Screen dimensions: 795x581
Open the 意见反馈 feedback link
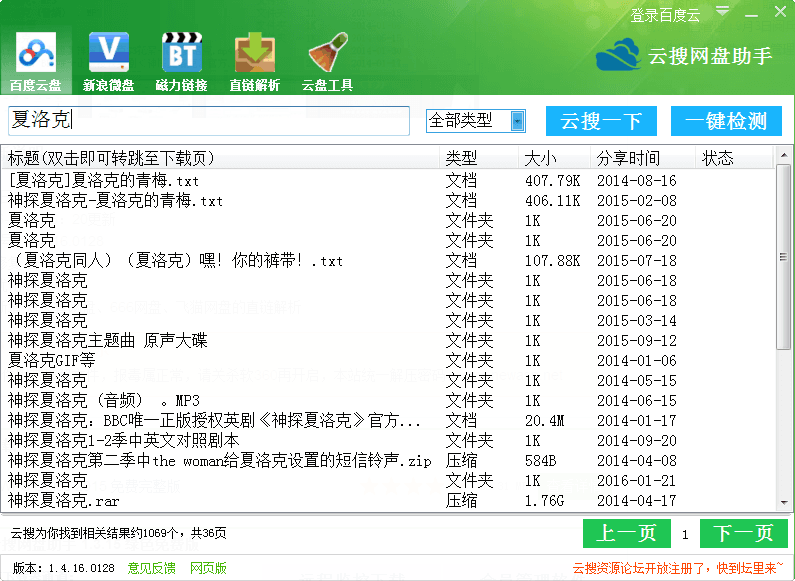coord(152,568)
